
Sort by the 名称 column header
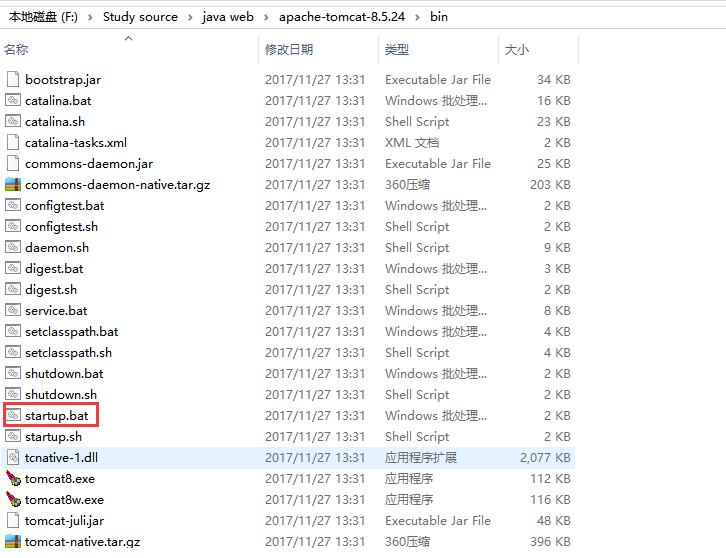pyautogui.click(x=17, y=50)
